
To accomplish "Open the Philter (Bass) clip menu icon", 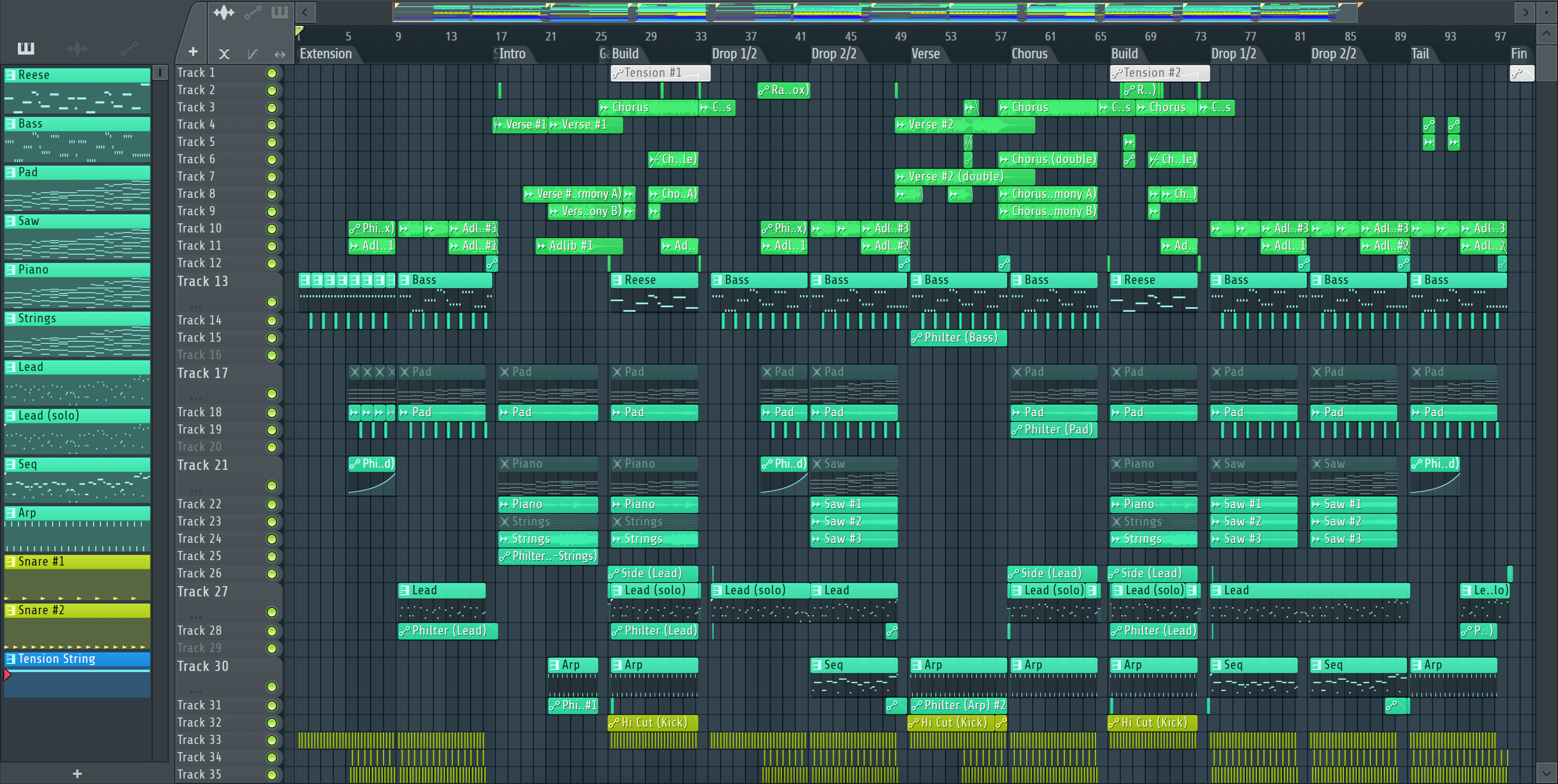I will (917, 338).
